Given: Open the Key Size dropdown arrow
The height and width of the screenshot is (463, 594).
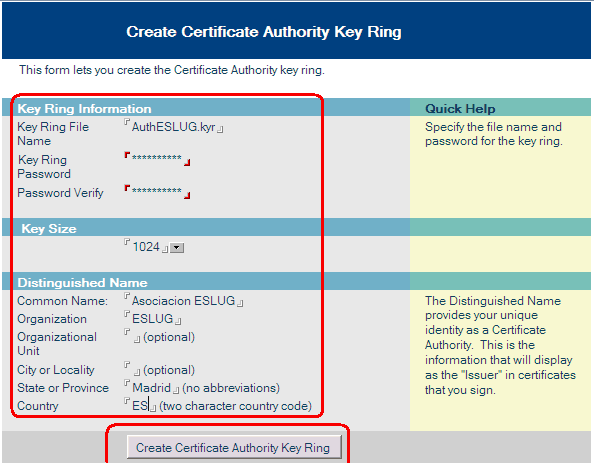Looking at the screenshot, I should coord(177,248).
